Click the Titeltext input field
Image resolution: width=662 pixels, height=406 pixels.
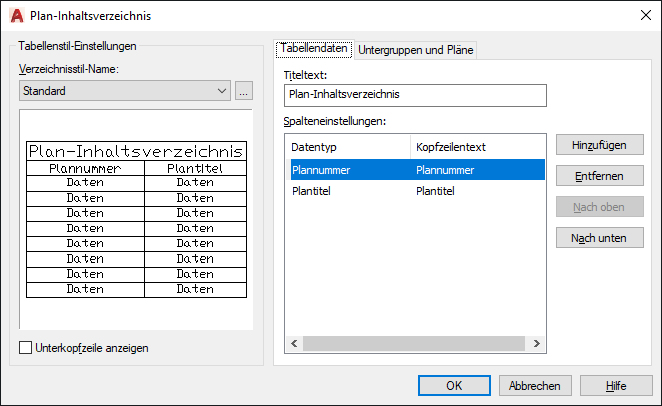[415, 95]
